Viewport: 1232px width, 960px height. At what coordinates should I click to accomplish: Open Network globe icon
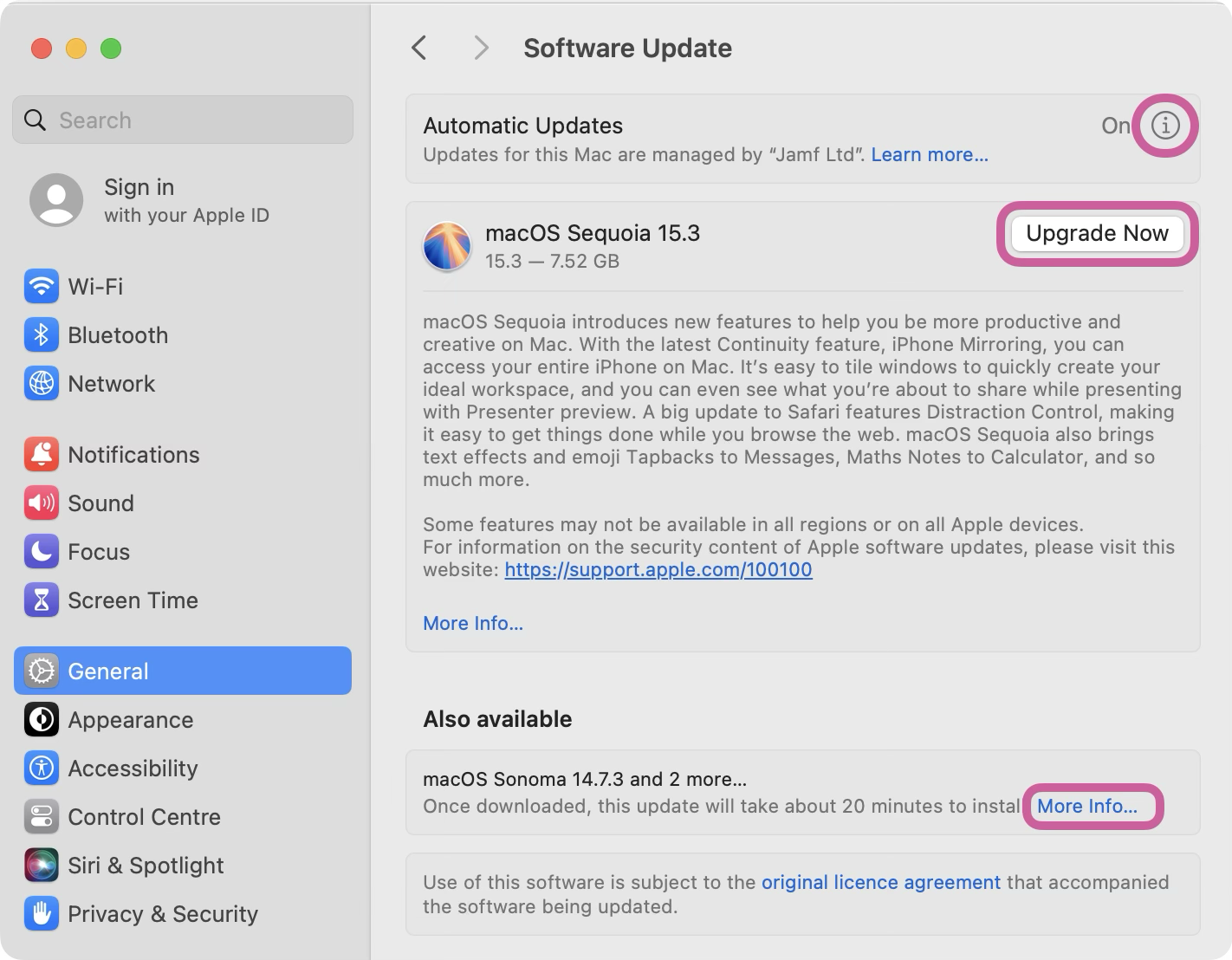click(x=42, y=383)
